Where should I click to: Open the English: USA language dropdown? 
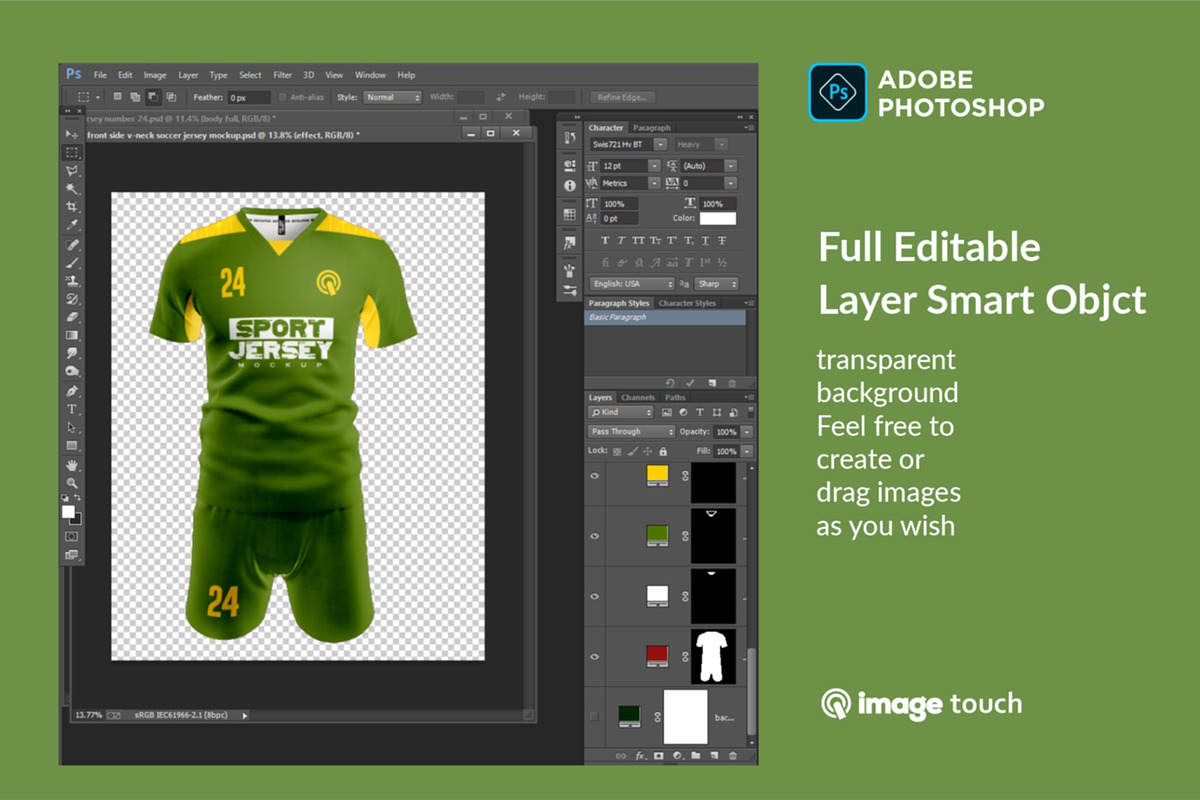632,284
